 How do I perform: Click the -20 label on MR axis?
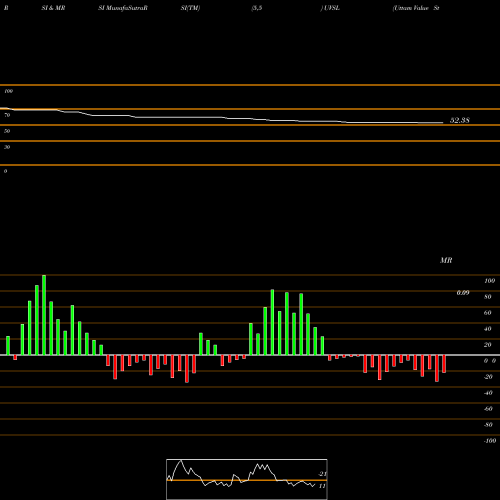(x=488, y=377)
